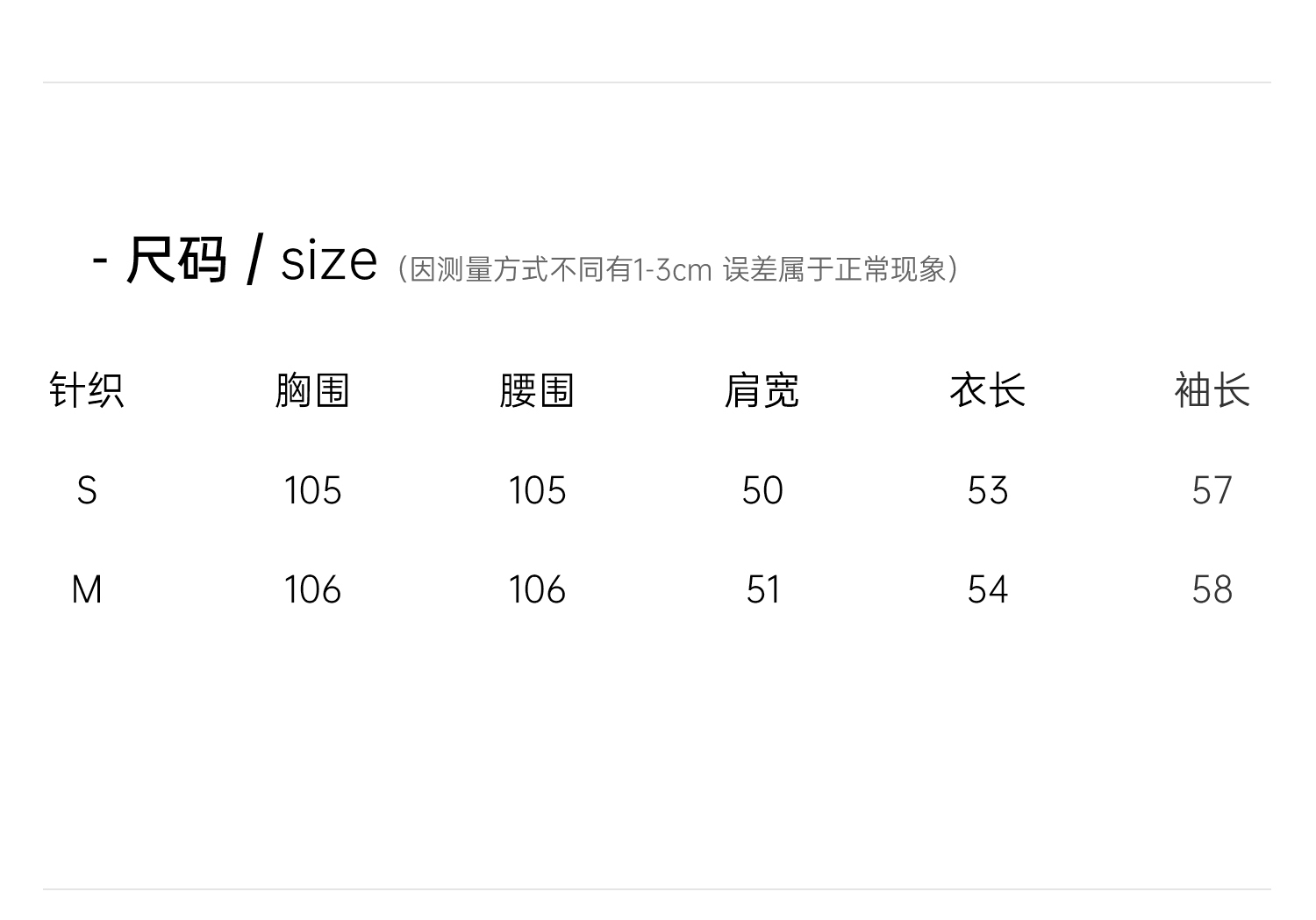Select size S 胸围 value 105
The width and height of the screenshot is (1316, 920).
point(312,490)
